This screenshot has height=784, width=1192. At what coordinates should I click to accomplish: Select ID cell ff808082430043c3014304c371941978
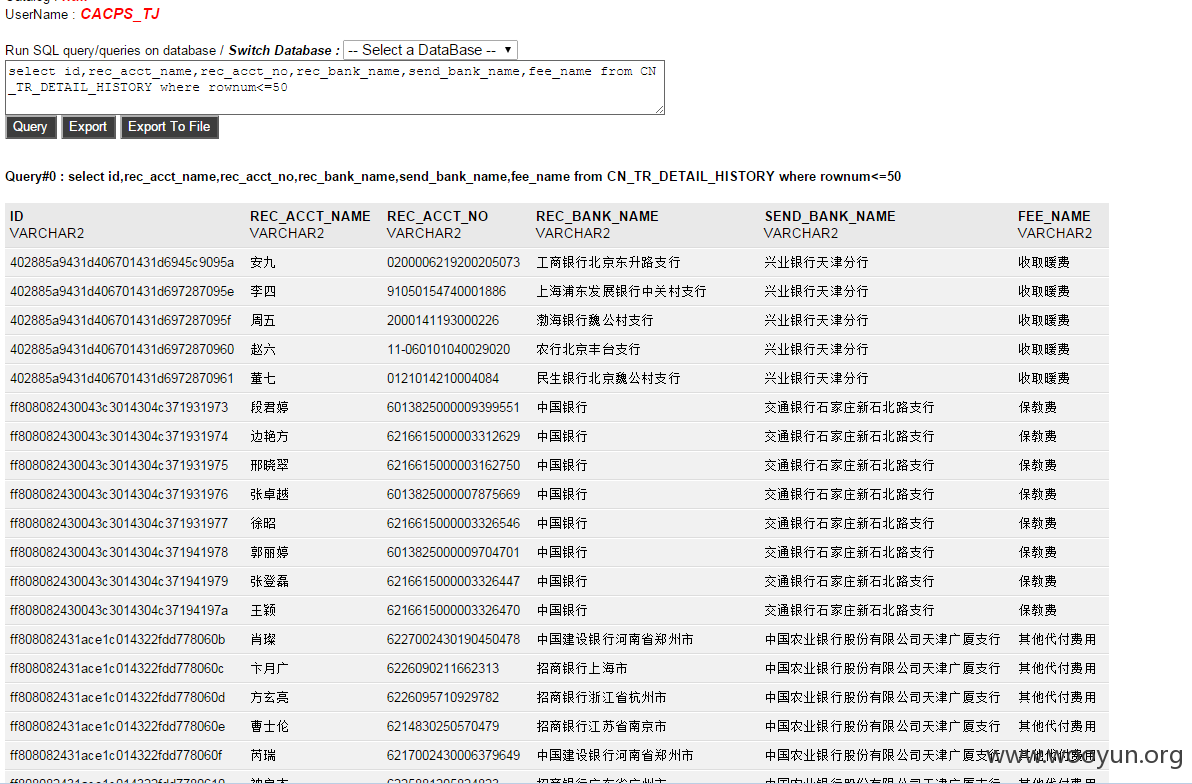pyautogui.click(x=119, y=551)
